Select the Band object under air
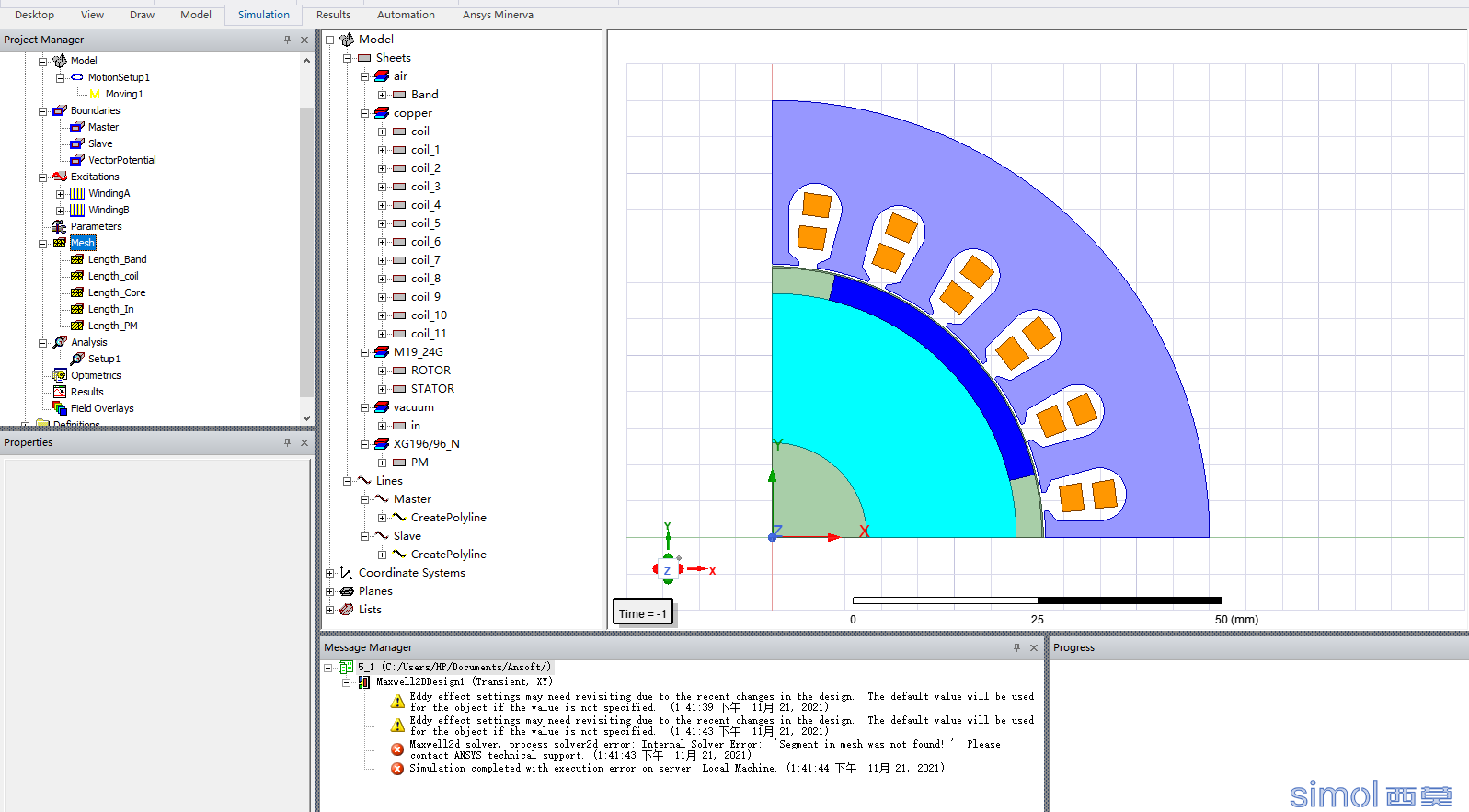Image resolution: width=1469 pixels, height=812 pixels. (x=424, y=95)
